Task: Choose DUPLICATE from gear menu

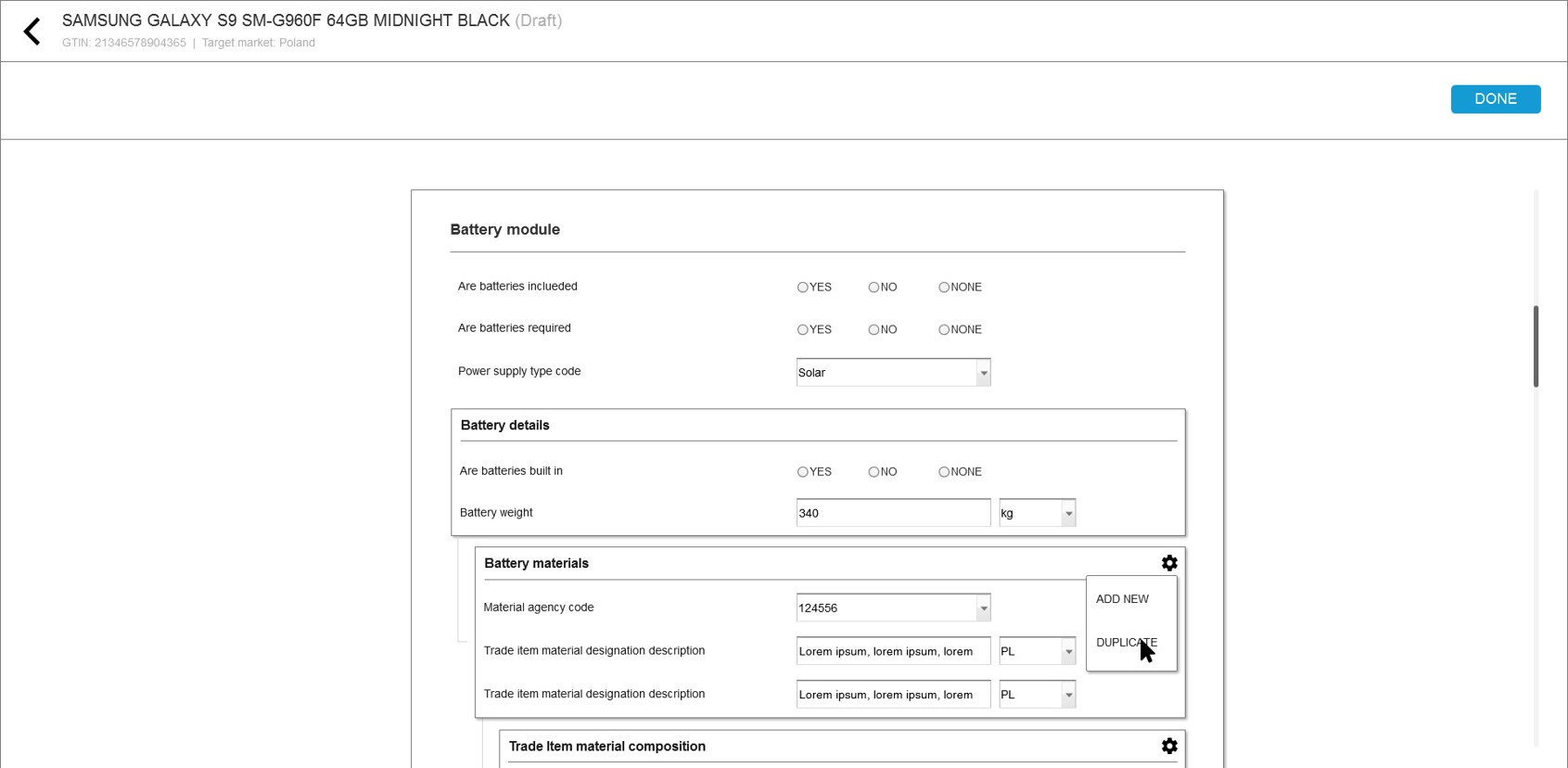Action: tap(1126, 643)
